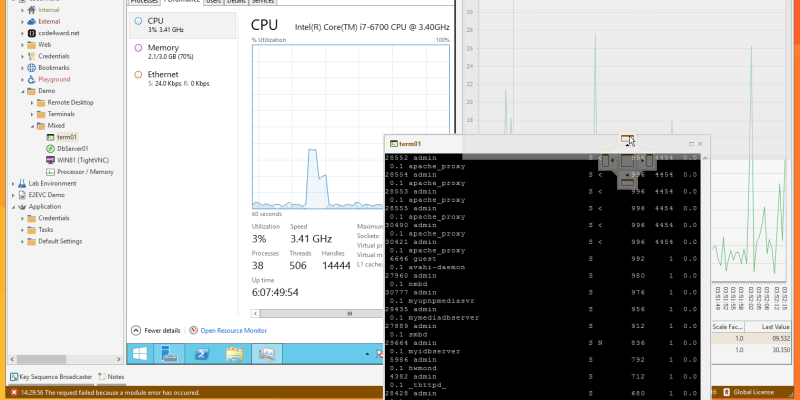Switch to the Users tab in Task Manager
Viewport: 800px width, 400px height.
pyautogui.click(x=212, y=3)
